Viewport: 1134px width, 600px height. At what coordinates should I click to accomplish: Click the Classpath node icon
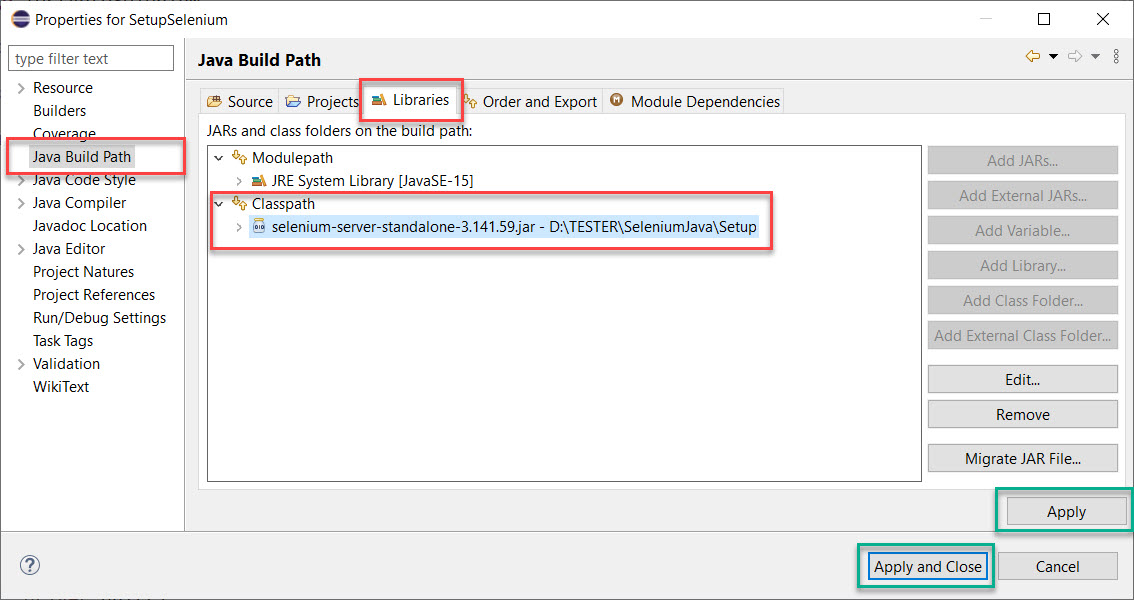(239, 204)
